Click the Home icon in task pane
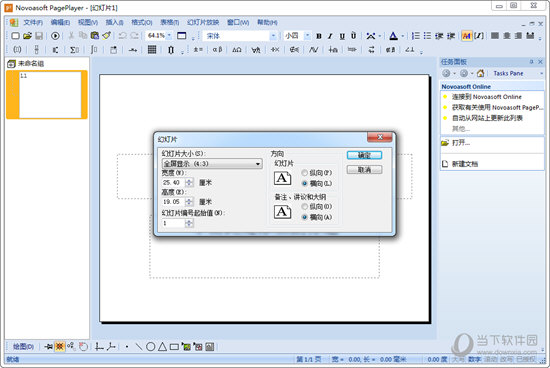The image size is (550, 368). coord(481,73)
